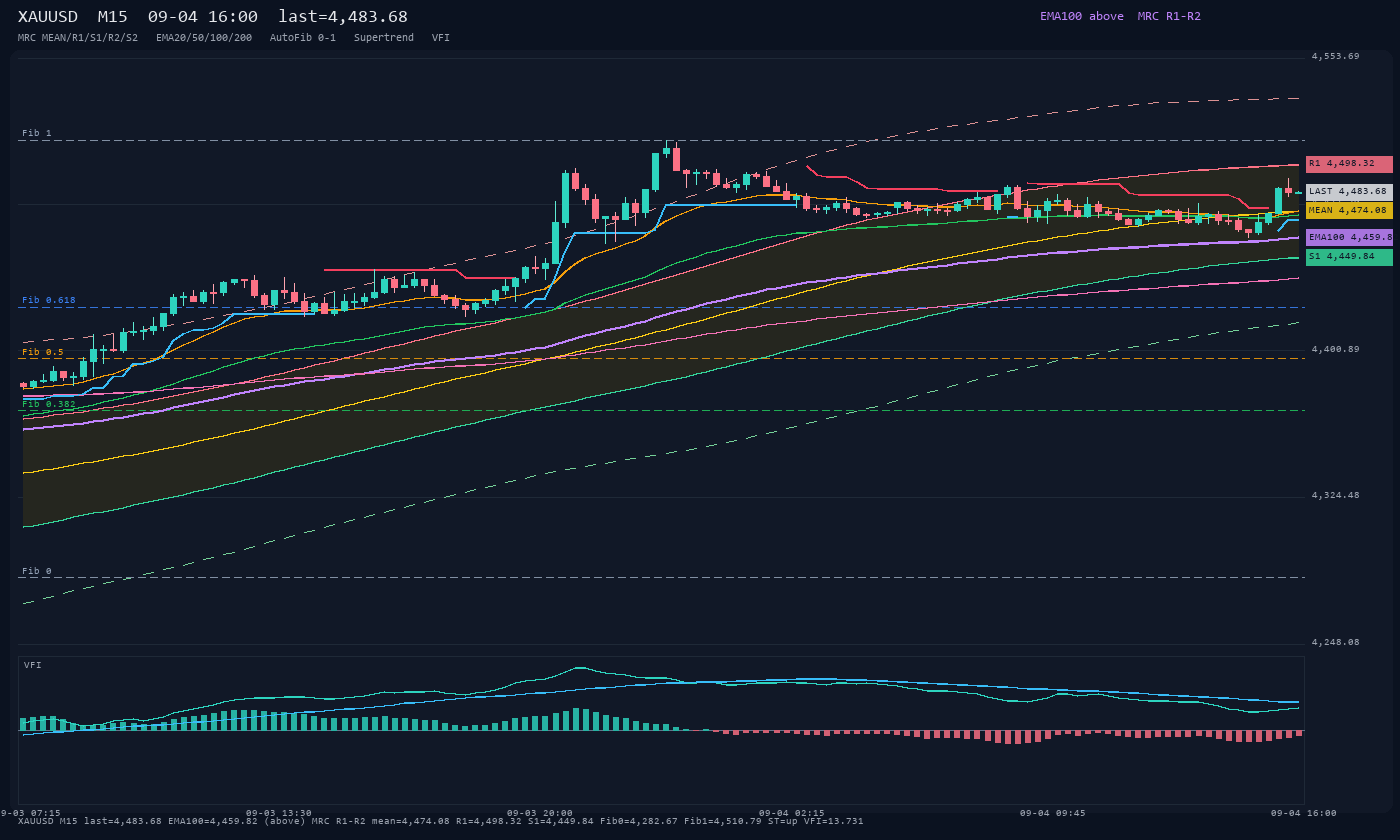This screenshot has height=840, width=1400.
Task: Click the last=4,483.68 value in the title
Action: tap(343, 17)
